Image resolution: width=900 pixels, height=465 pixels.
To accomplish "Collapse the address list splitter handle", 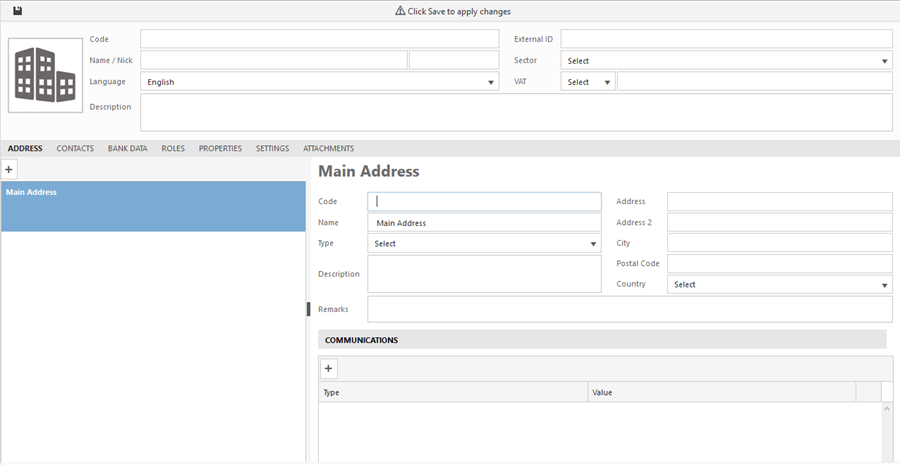I will coord(309,309).
